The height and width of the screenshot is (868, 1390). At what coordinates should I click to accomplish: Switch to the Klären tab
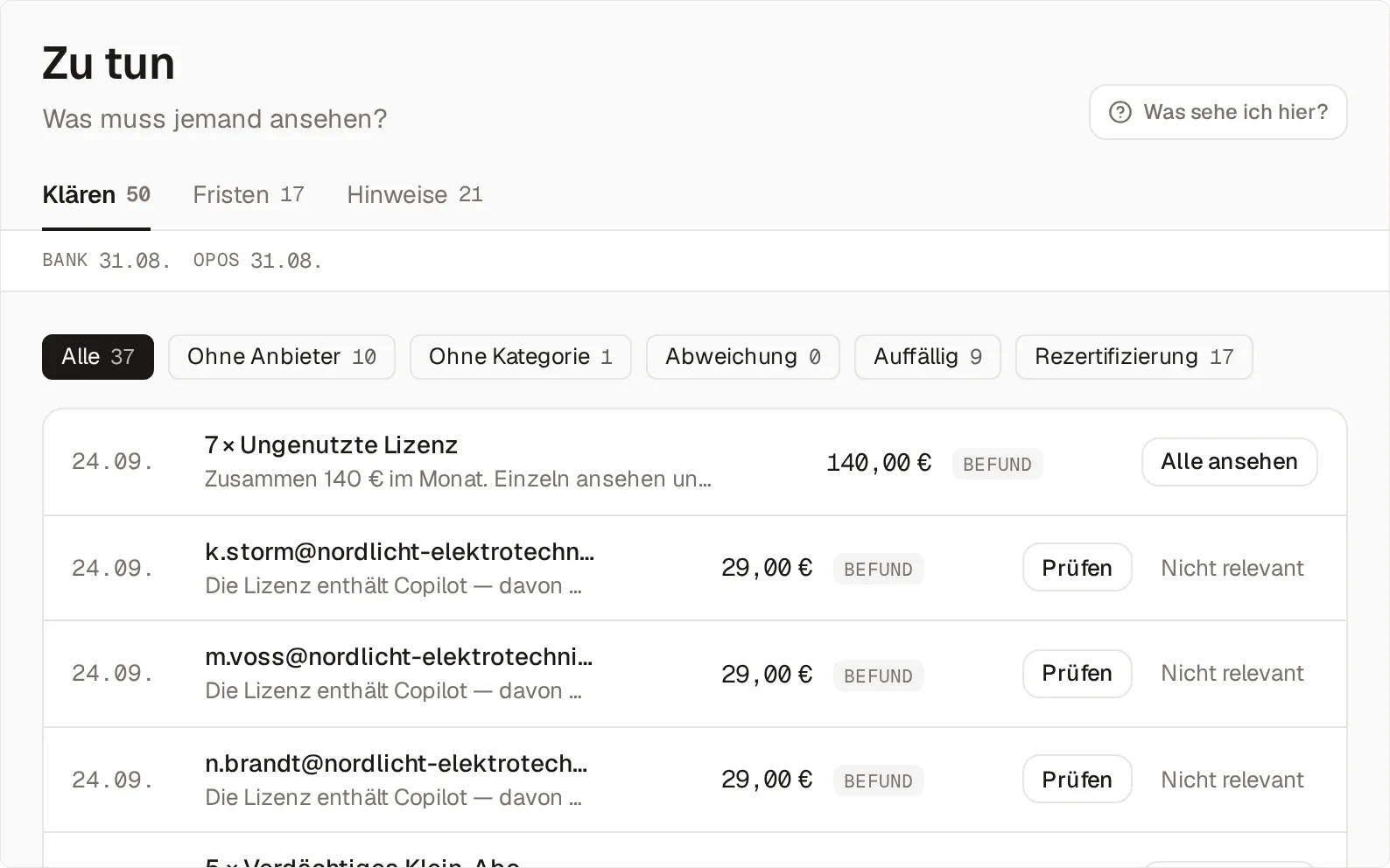pos(96,194)
